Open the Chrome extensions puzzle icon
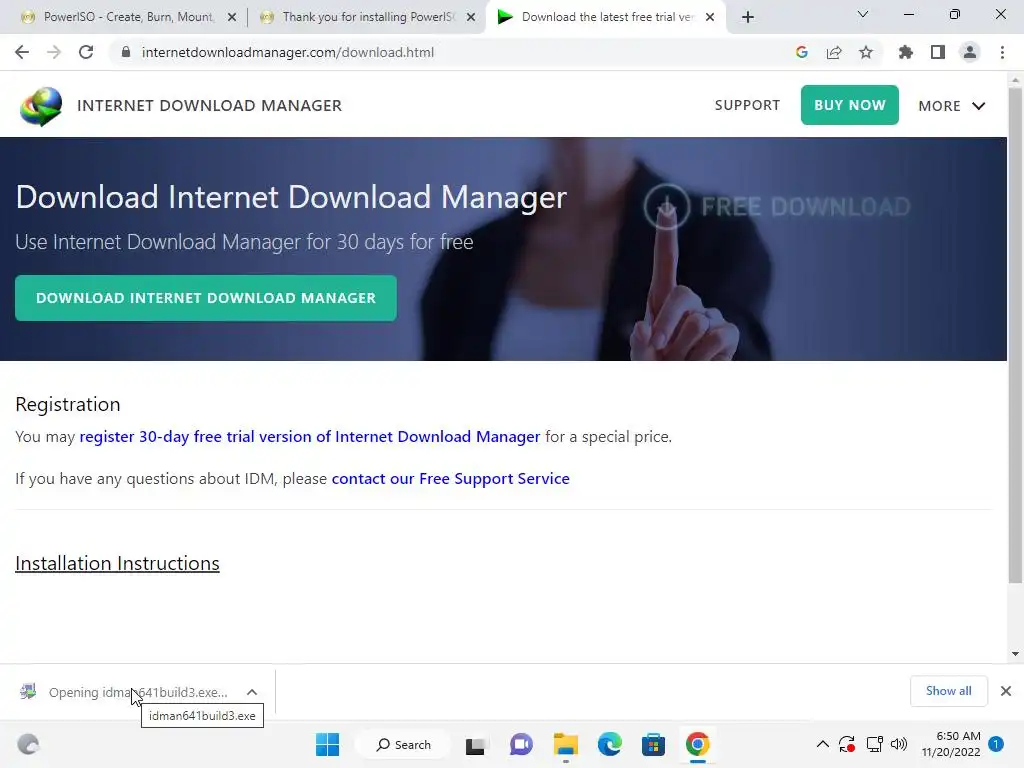Viewport: 1024px width, 768px height. point(905,52)
